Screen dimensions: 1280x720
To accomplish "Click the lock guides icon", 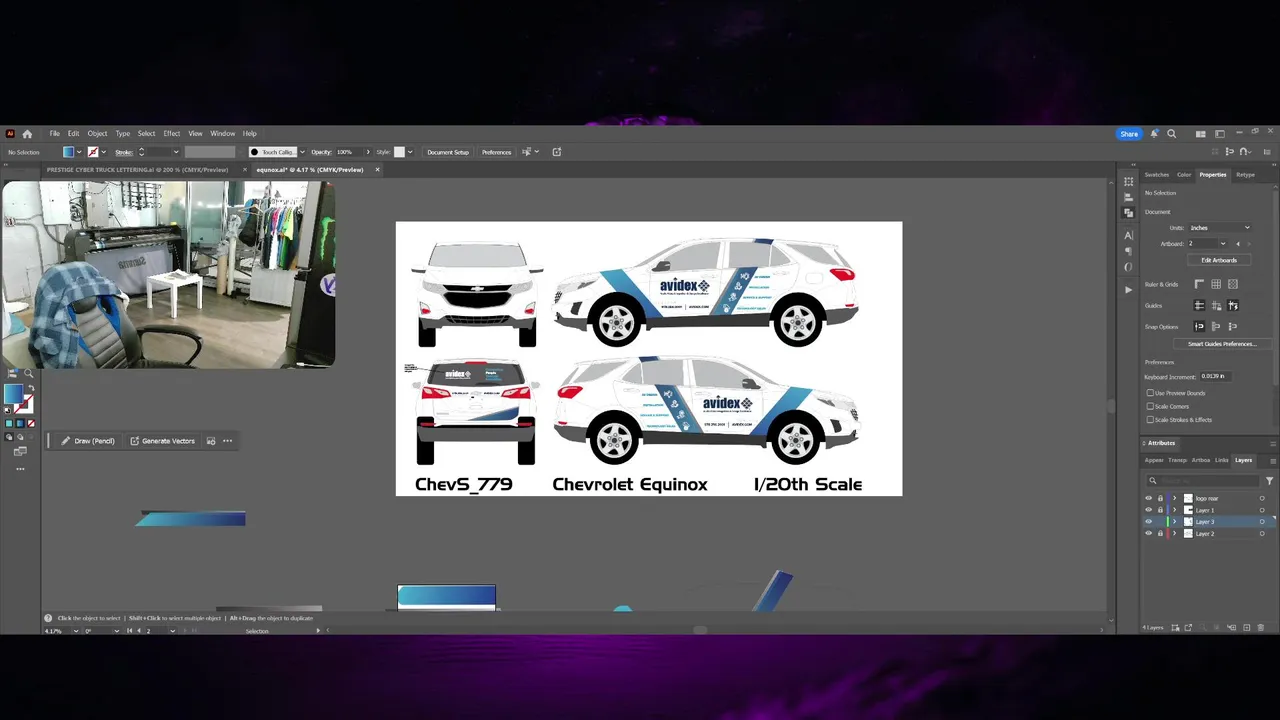I will point(1216,305).
